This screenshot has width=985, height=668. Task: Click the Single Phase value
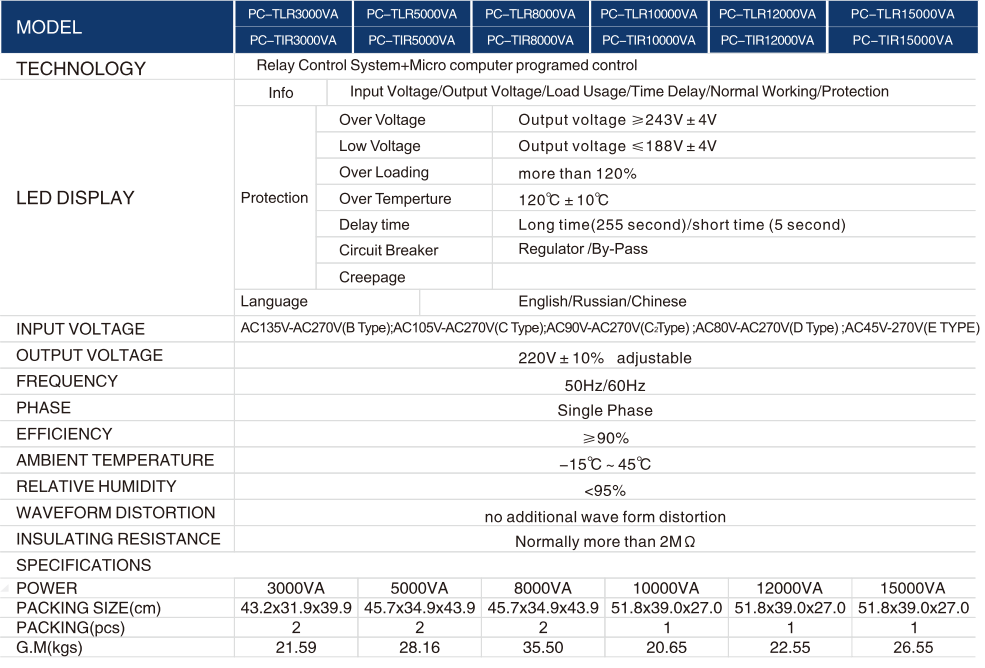(x=604, y=411)
